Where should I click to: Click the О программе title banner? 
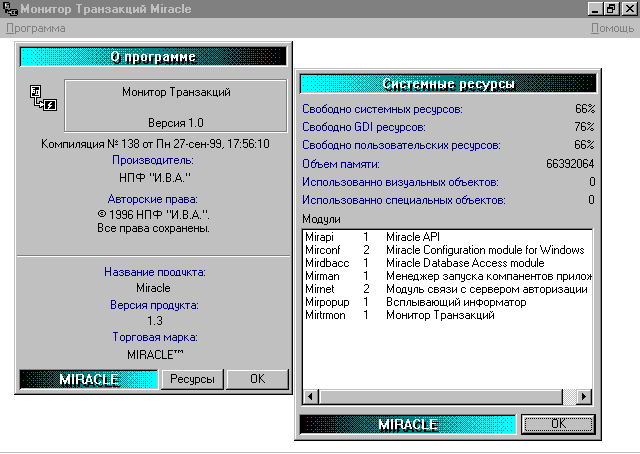pos(153,56)
